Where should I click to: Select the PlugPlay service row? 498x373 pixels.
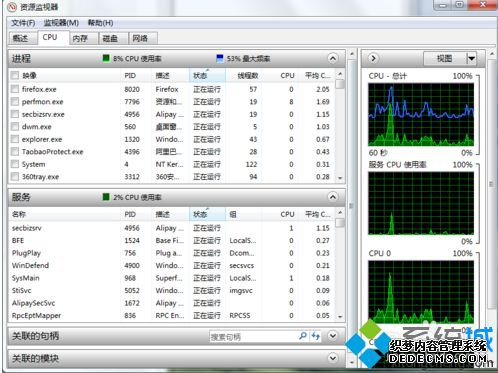[172, 253]
